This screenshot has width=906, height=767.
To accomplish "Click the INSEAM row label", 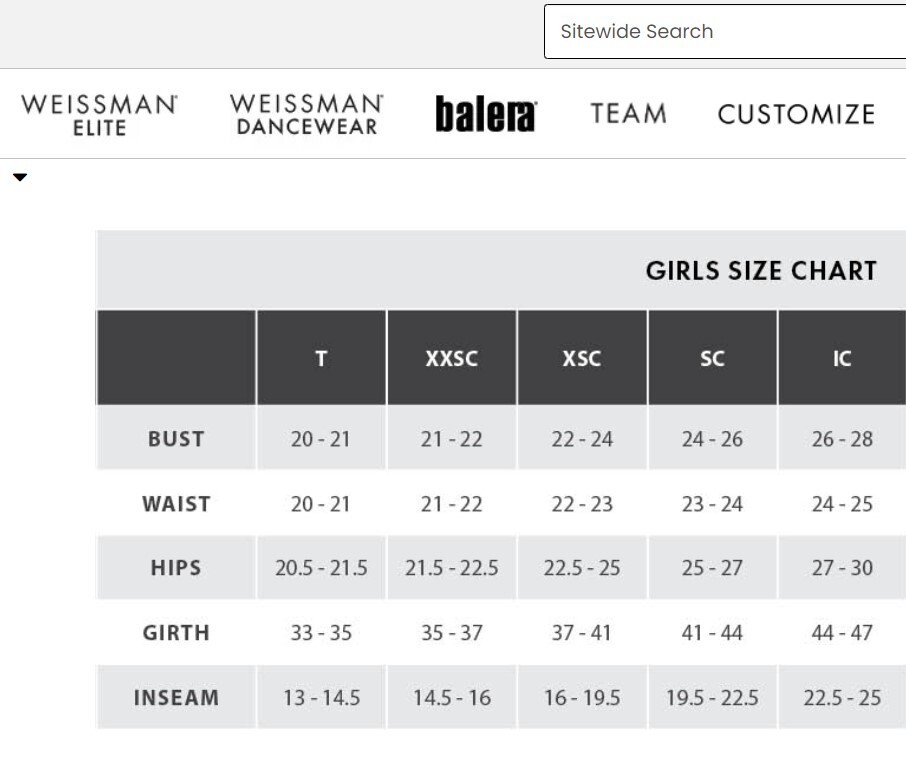I will pyautogui.click(x=176, y=697).
